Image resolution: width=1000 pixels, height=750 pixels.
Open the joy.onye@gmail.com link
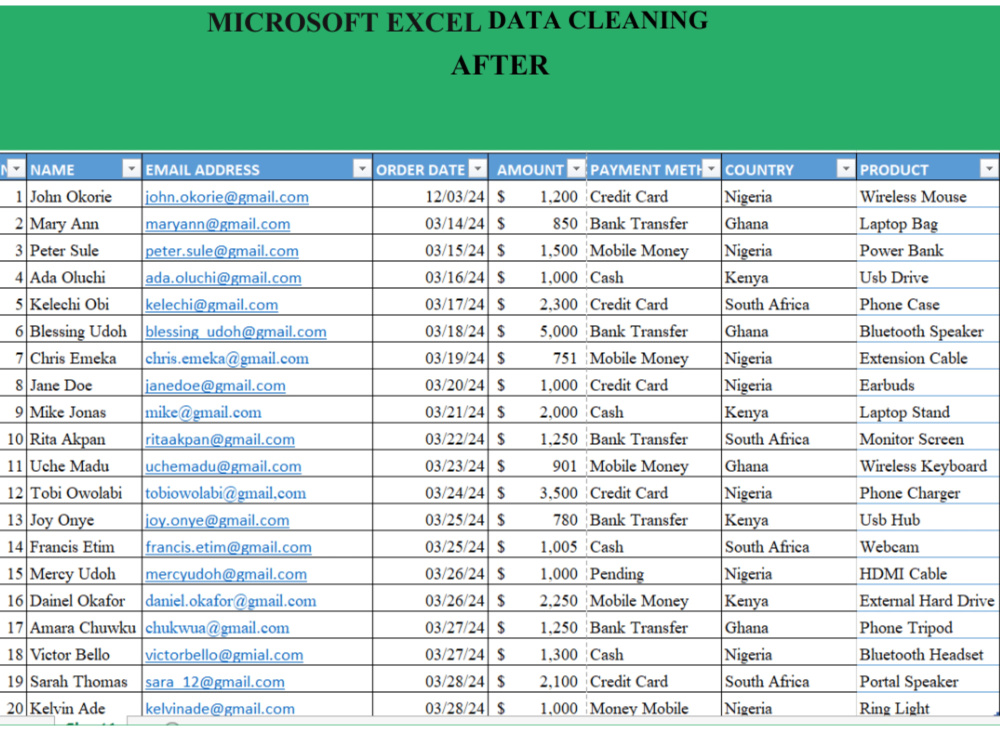click(x=217, y=520)
